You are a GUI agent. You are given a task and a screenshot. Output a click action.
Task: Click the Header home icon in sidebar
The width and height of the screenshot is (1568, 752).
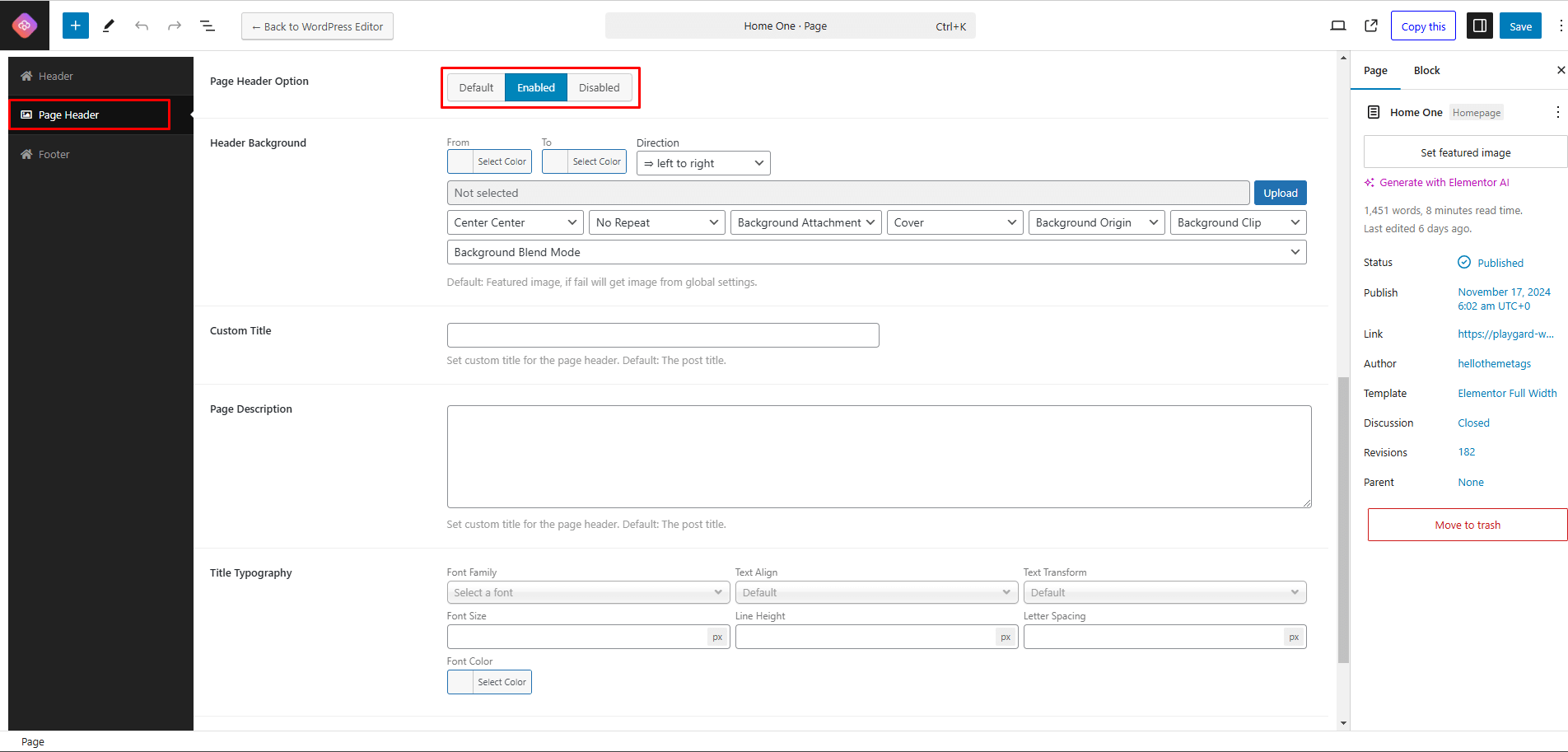coord(26,76)
